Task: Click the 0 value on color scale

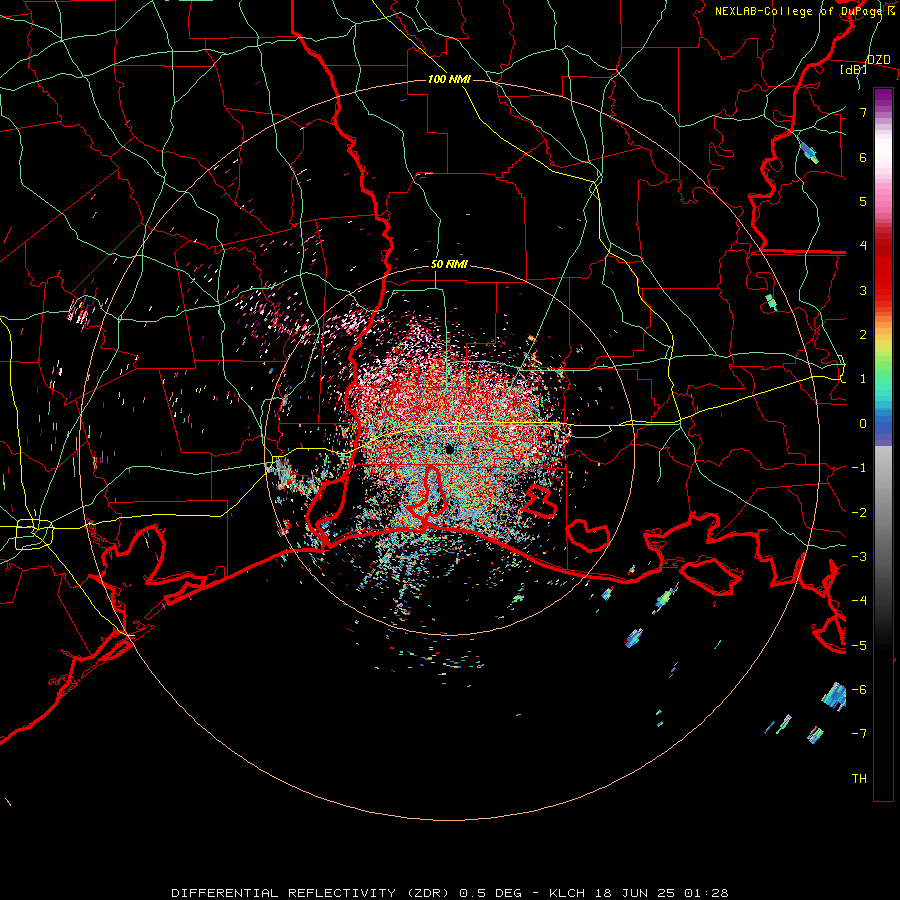Action: (x=863, y=424)
